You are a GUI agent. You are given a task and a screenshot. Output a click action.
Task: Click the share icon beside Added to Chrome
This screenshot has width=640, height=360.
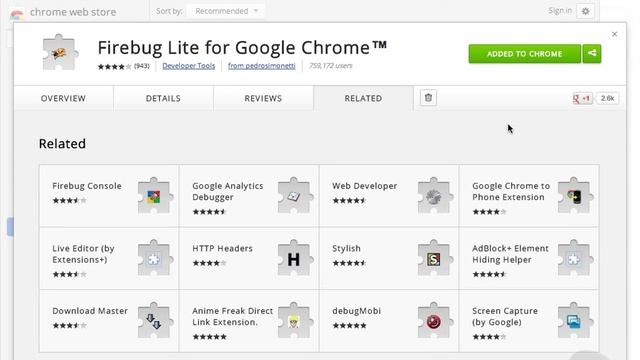592,53
